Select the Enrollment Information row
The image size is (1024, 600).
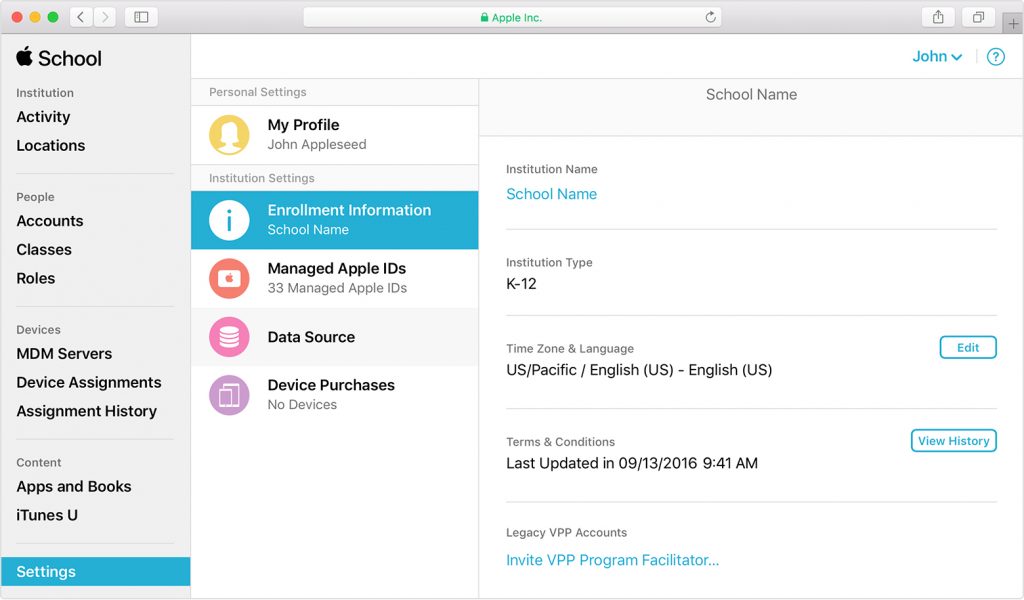(334, 220)
